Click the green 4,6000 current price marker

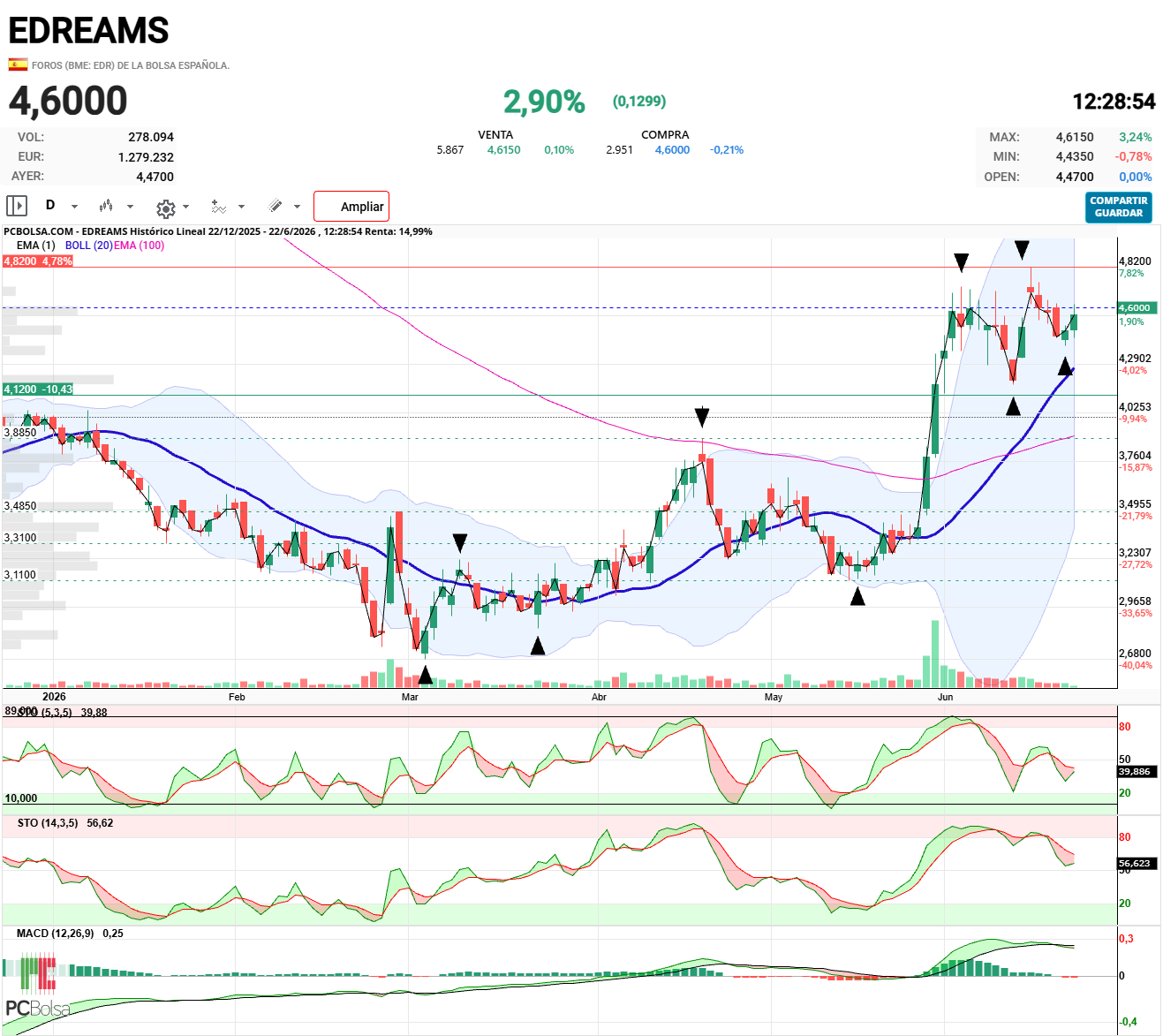click(x=1137, y=308)
